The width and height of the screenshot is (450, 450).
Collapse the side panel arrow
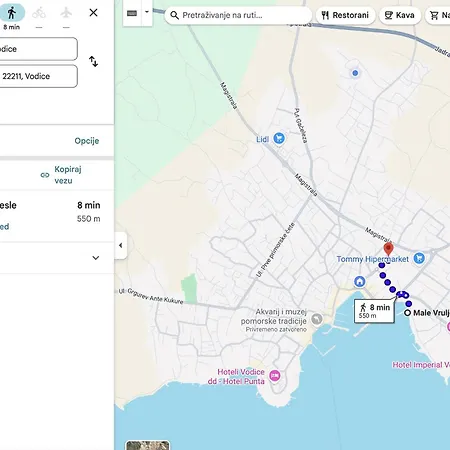point(121,245)
